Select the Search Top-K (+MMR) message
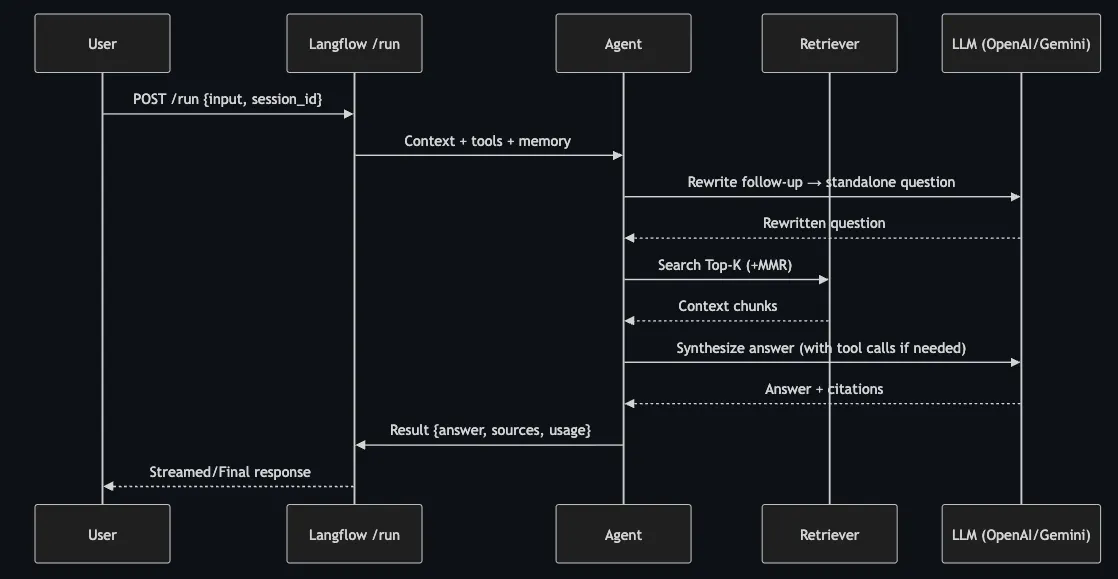Image resolution: width=1118 pixels, height=579 pixels. point(726,265)
